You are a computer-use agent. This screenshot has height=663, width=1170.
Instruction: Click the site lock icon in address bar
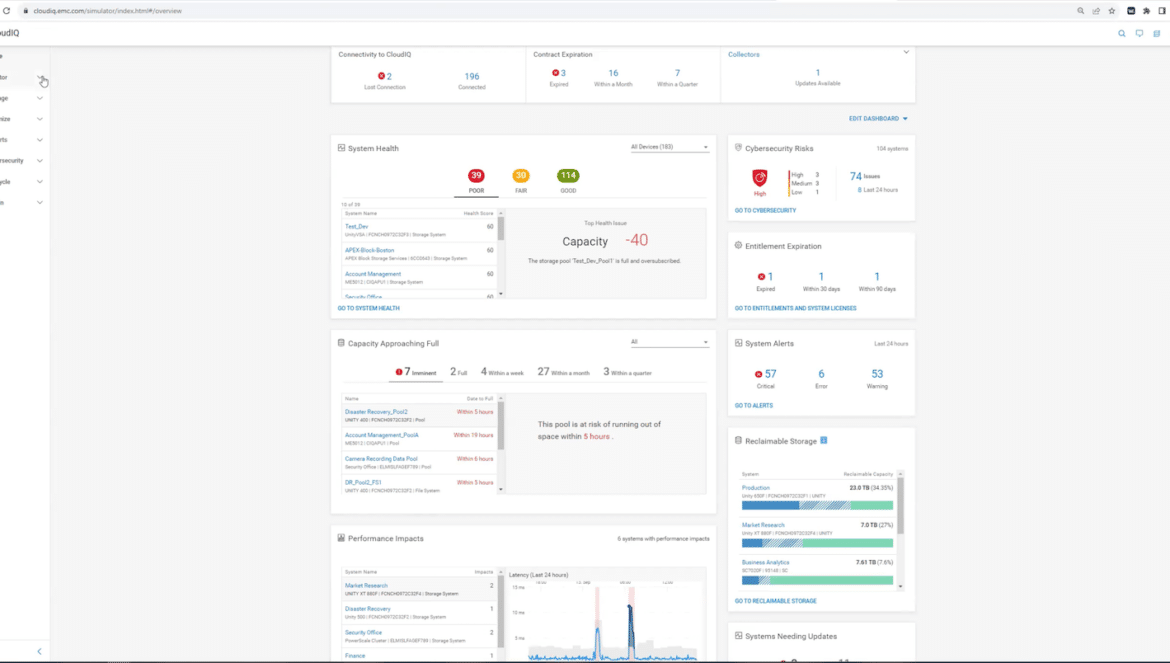pos(26,10)
